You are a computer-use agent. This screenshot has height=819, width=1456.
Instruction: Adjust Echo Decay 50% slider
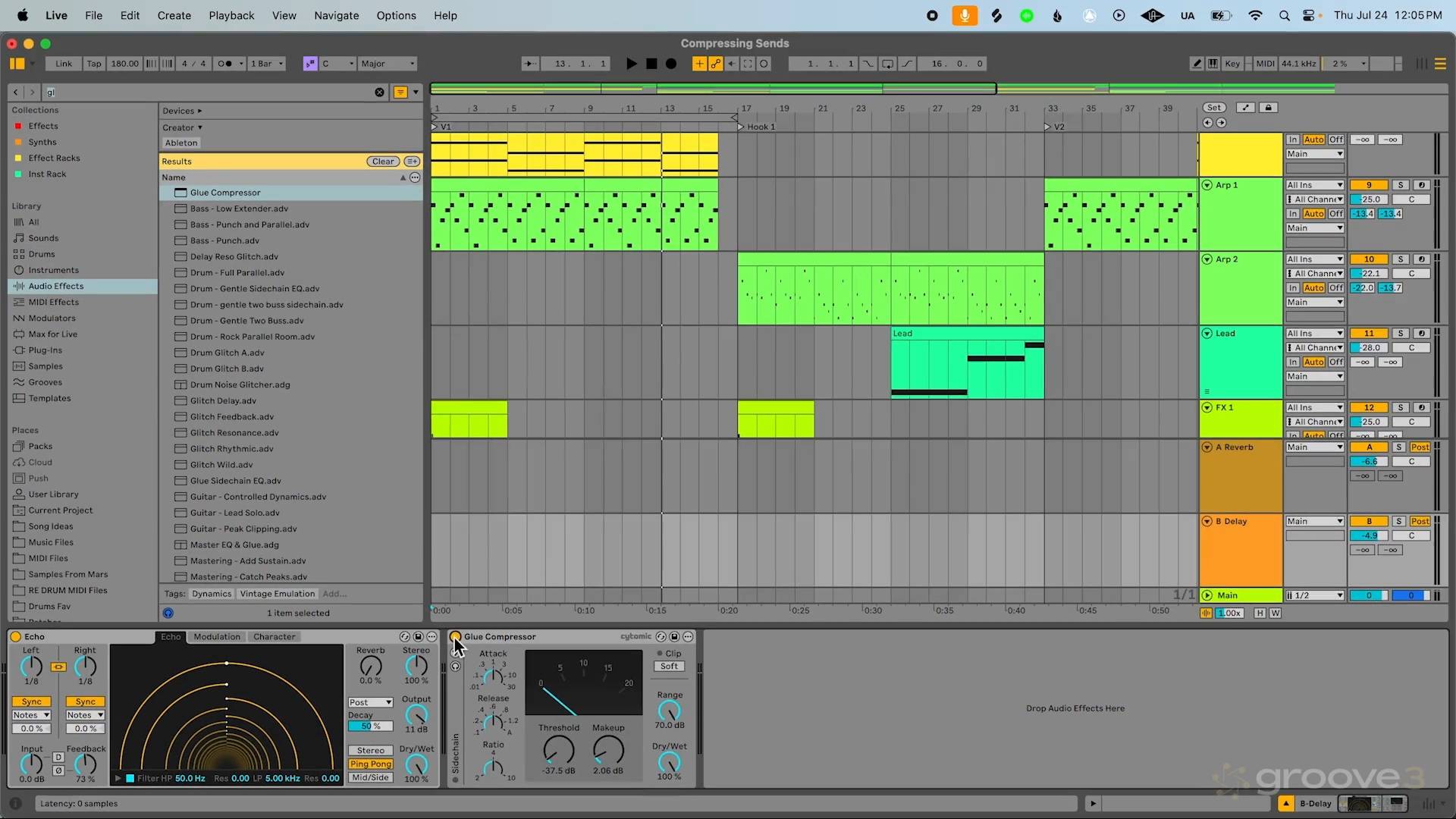[x=370, y=726]
